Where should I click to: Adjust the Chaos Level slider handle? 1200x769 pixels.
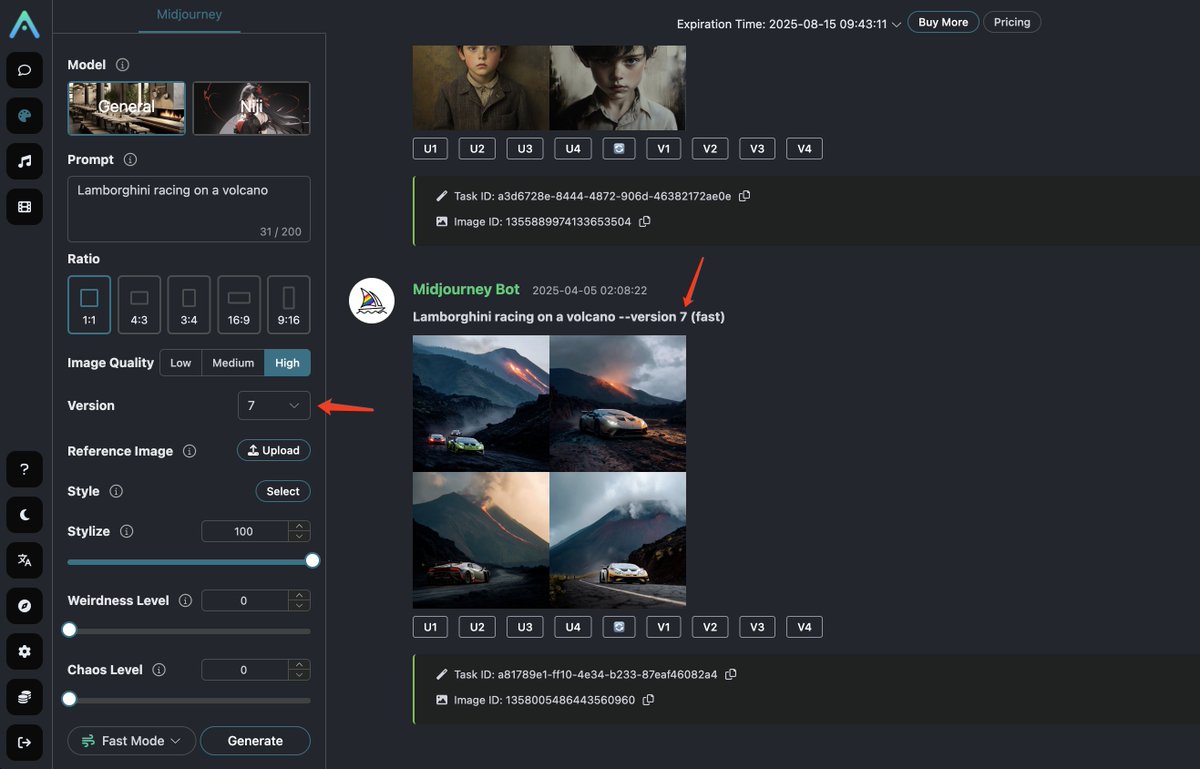tap(69, 700)
